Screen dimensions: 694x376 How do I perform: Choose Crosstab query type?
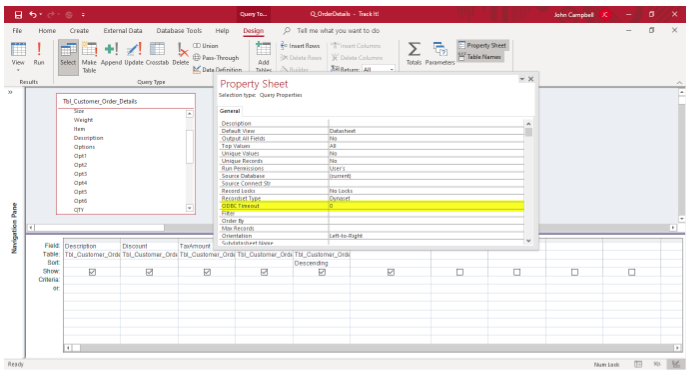(x=157, y=54)
